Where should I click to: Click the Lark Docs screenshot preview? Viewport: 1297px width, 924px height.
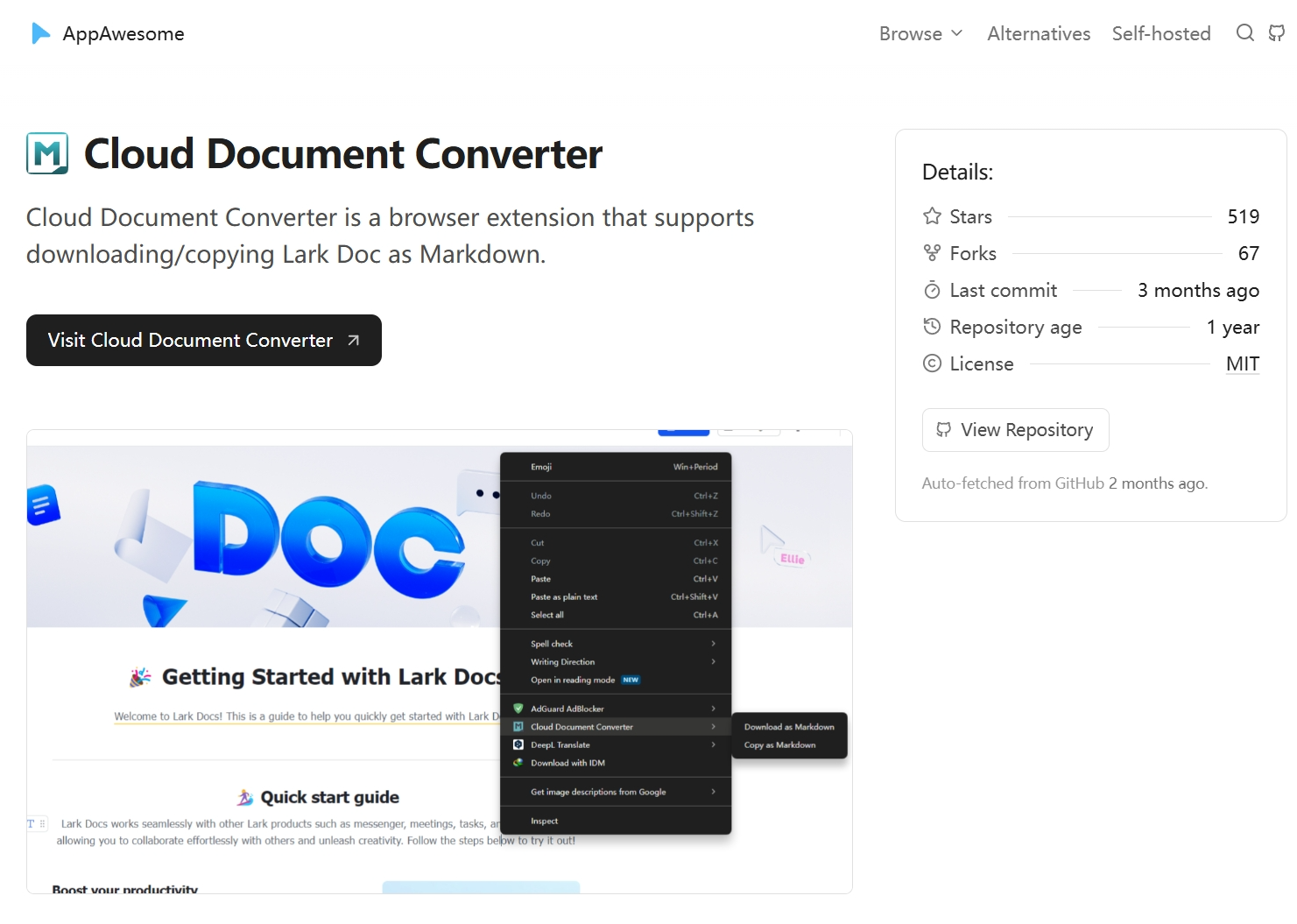pos(440,661)
